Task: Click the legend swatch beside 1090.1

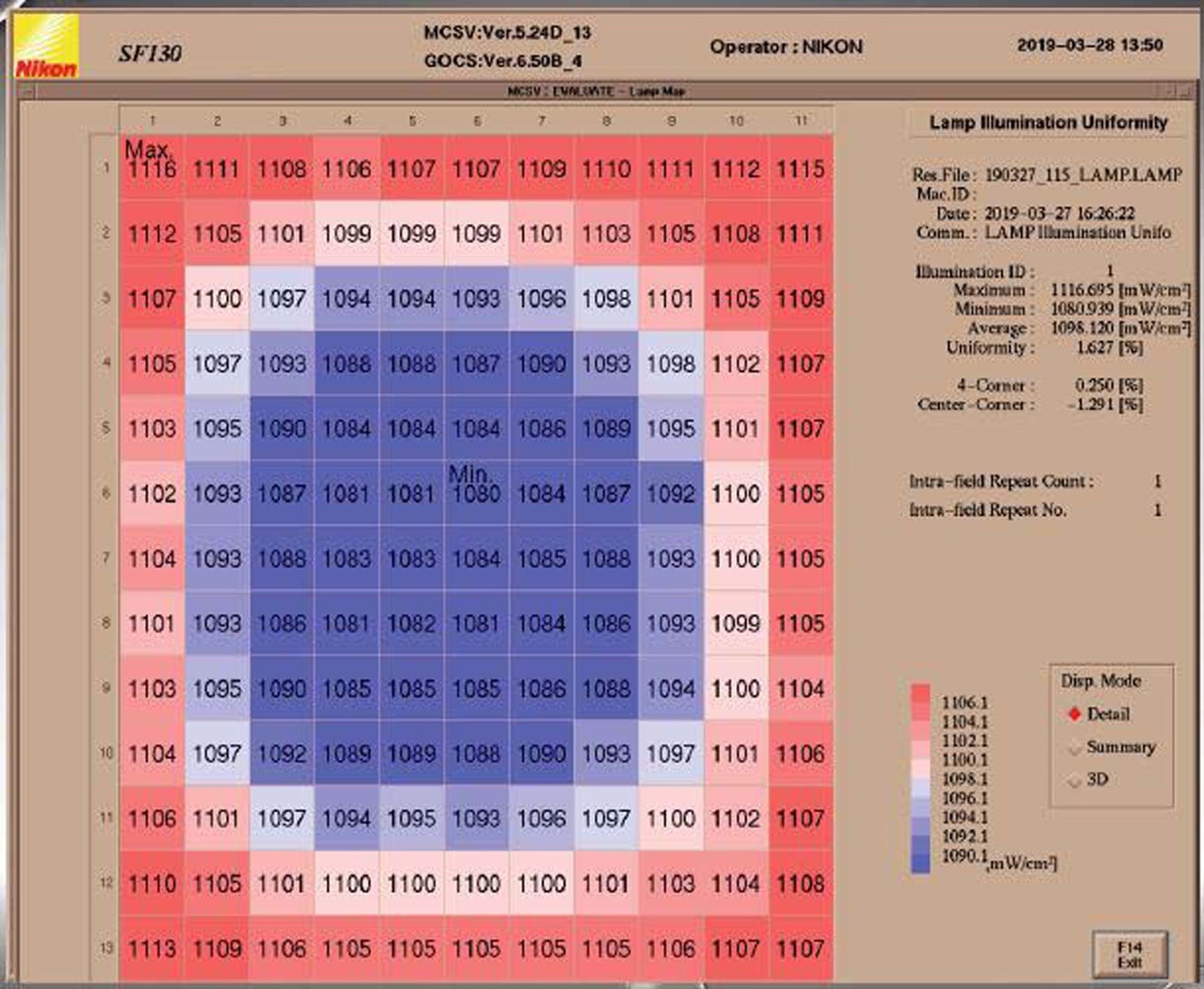Action: 921,864
